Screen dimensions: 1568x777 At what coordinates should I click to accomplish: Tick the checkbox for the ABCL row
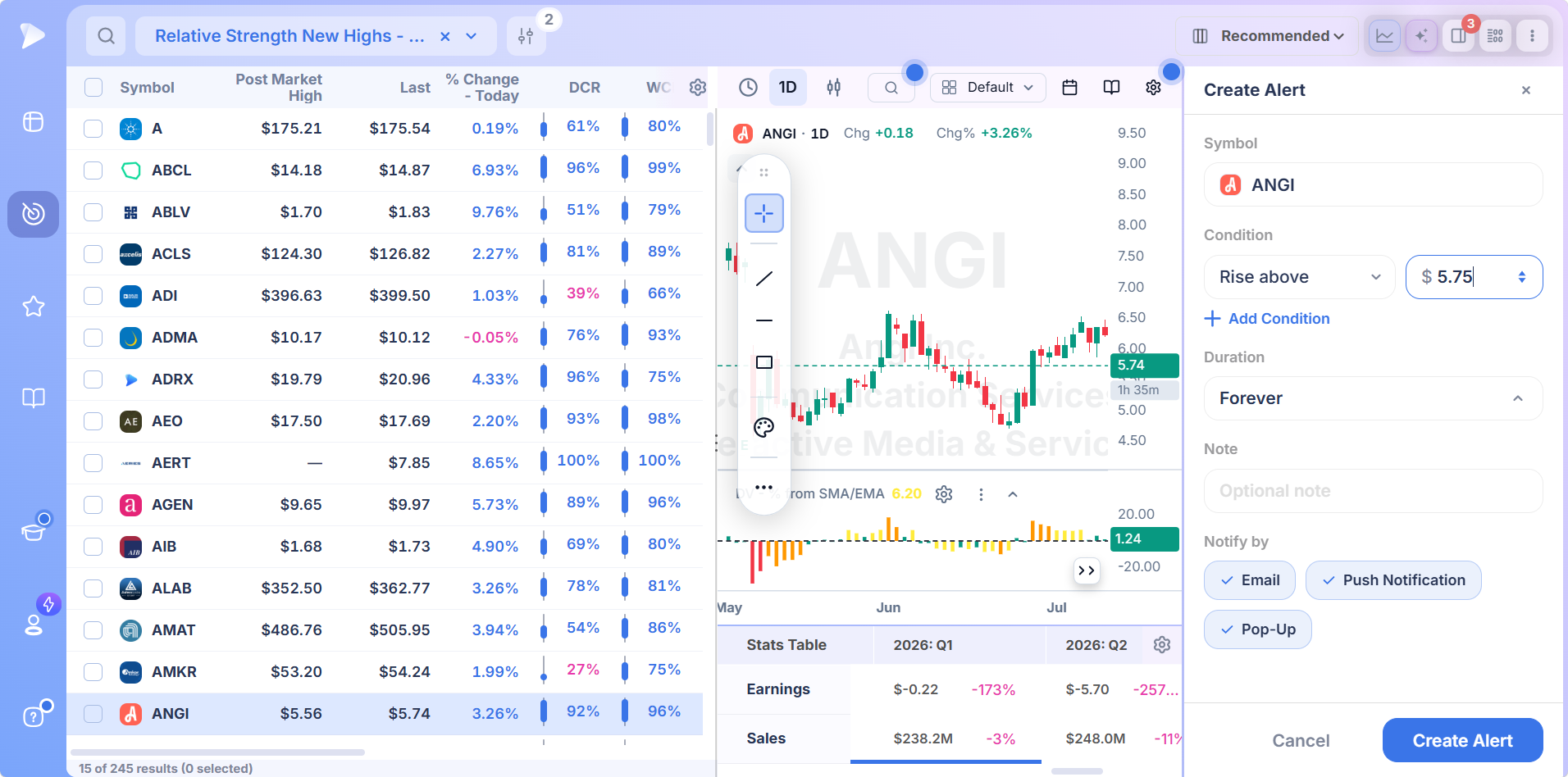pyautogui.click(x=93, y=170)
